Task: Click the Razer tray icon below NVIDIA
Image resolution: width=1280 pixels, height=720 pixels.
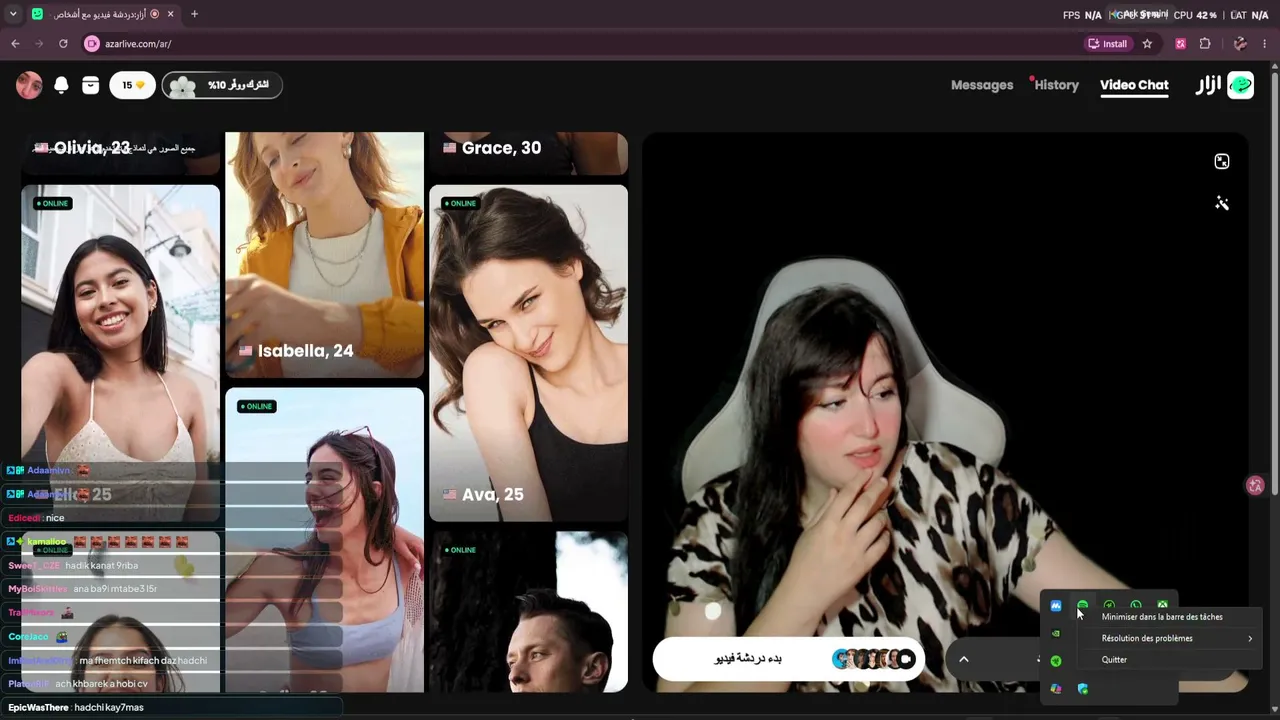Action: [1056, 661]
